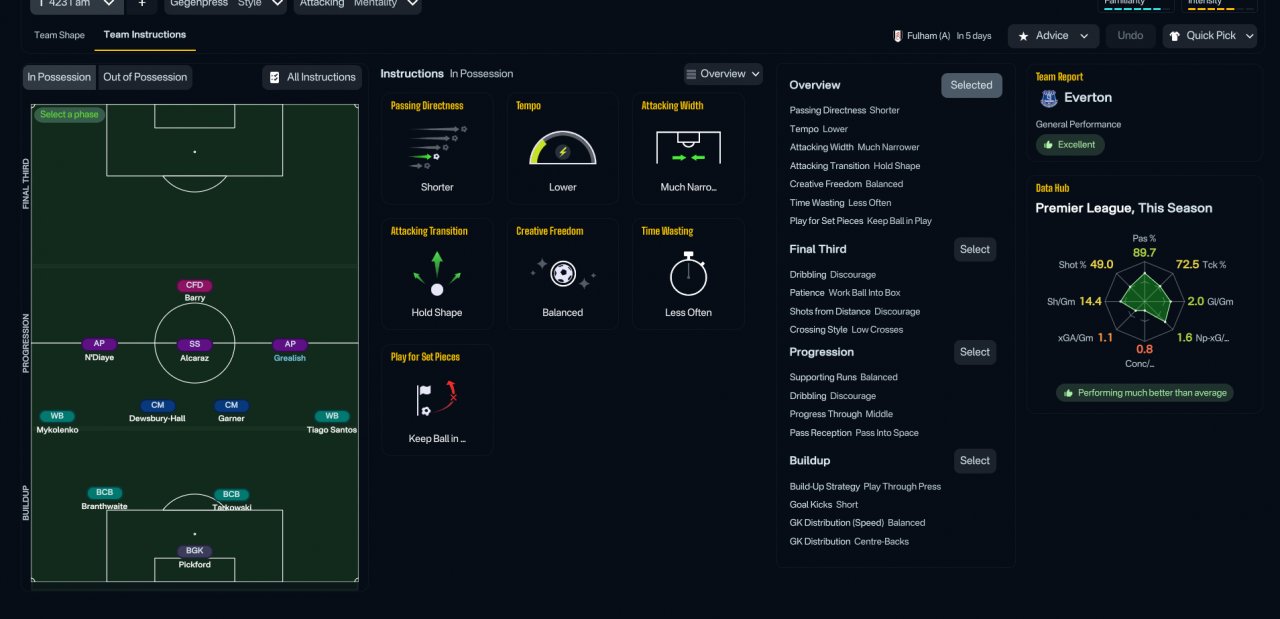Image resolution: width=1280 pixels, height=619 pixels.
Task: Select the AP role badge for Grealish
Action: (290, 344)
